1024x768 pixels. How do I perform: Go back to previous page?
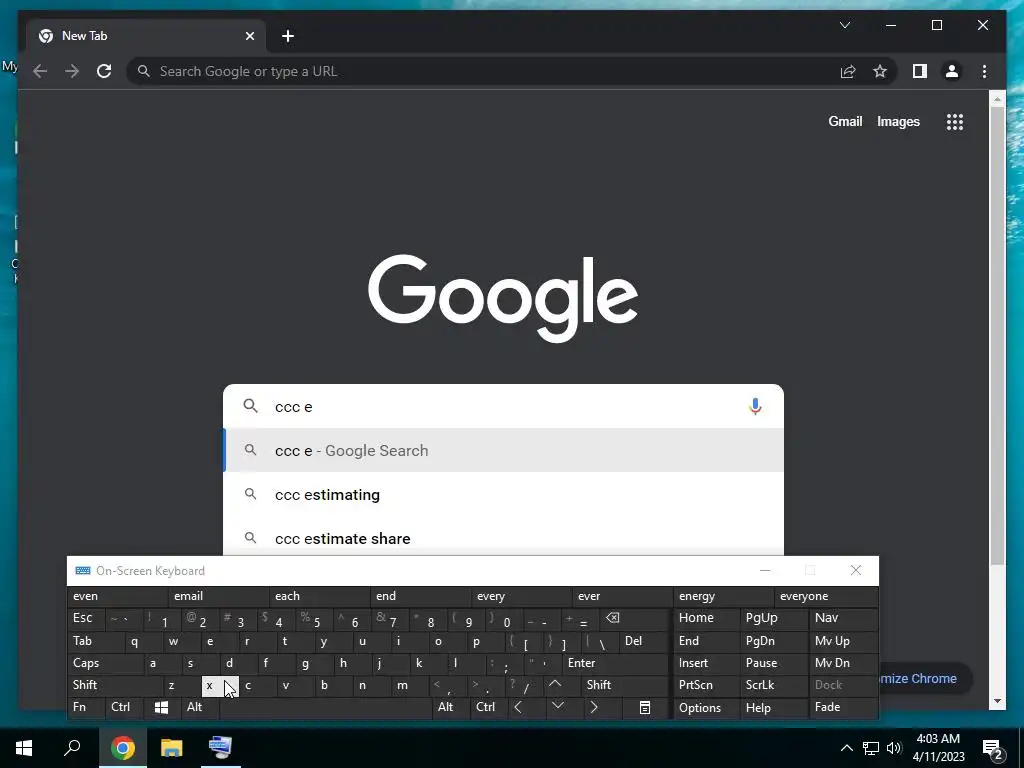point(40,71)
